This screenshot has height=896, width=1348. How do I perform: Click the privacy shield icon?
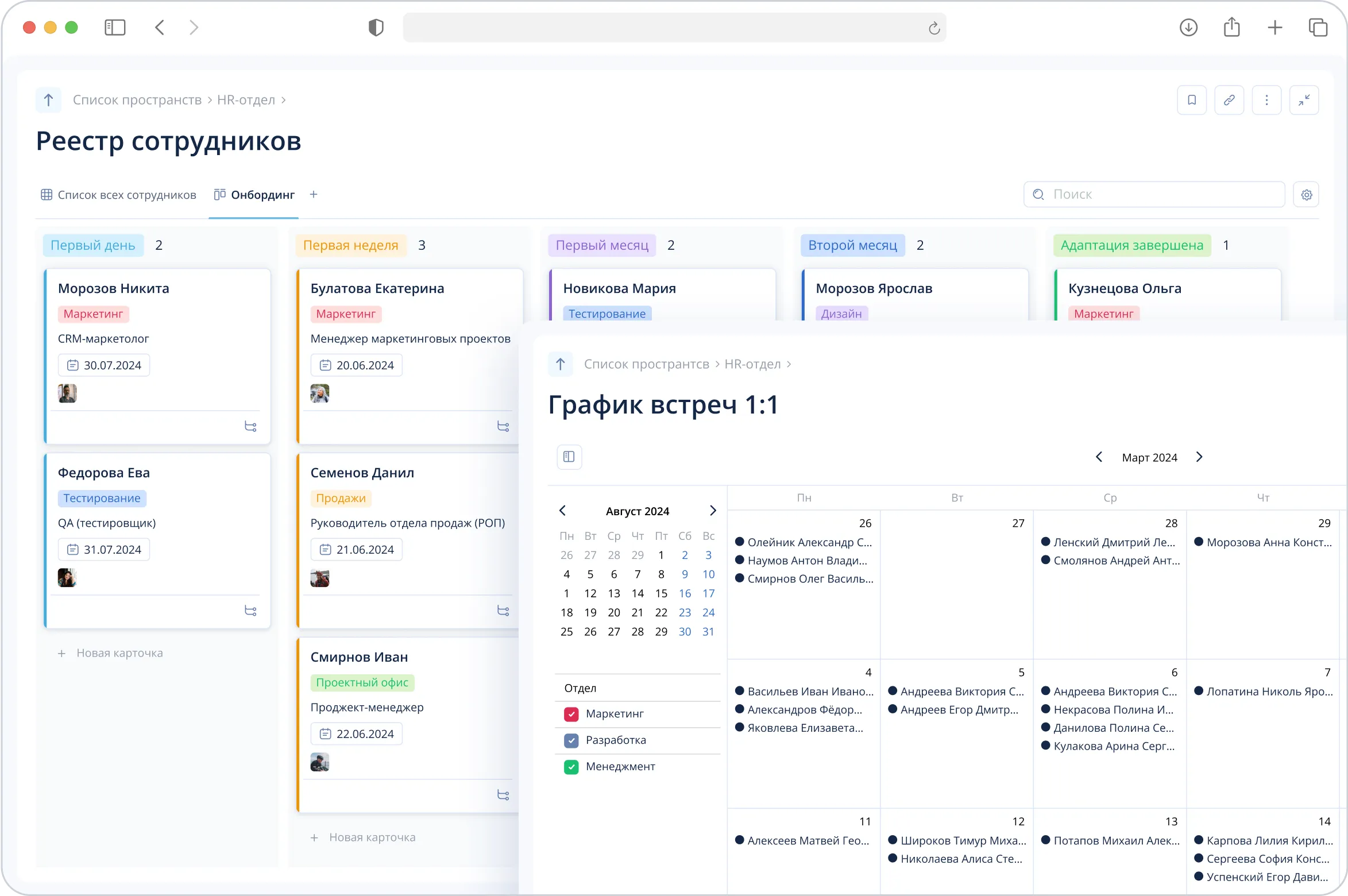pos(376,27)
